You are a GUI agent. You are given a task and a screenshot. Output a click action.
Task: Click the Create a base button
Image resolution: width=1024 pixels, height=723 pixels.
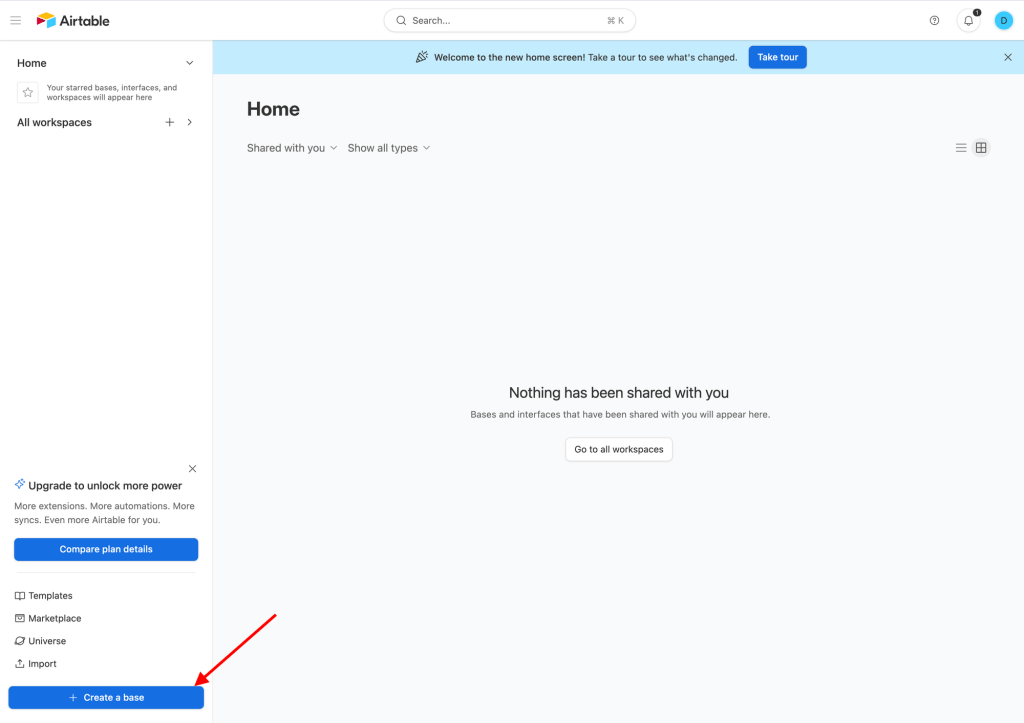(x=106, y=697)
